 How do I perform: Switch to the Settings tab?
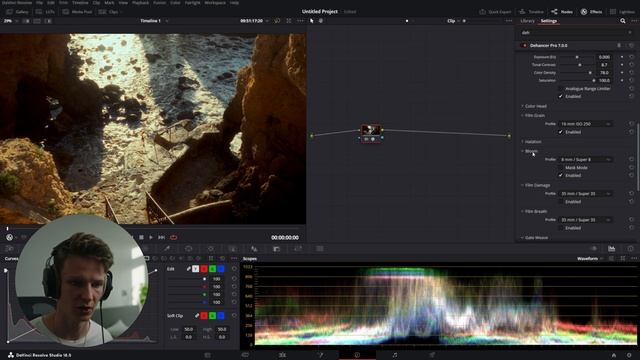(549, 21)
